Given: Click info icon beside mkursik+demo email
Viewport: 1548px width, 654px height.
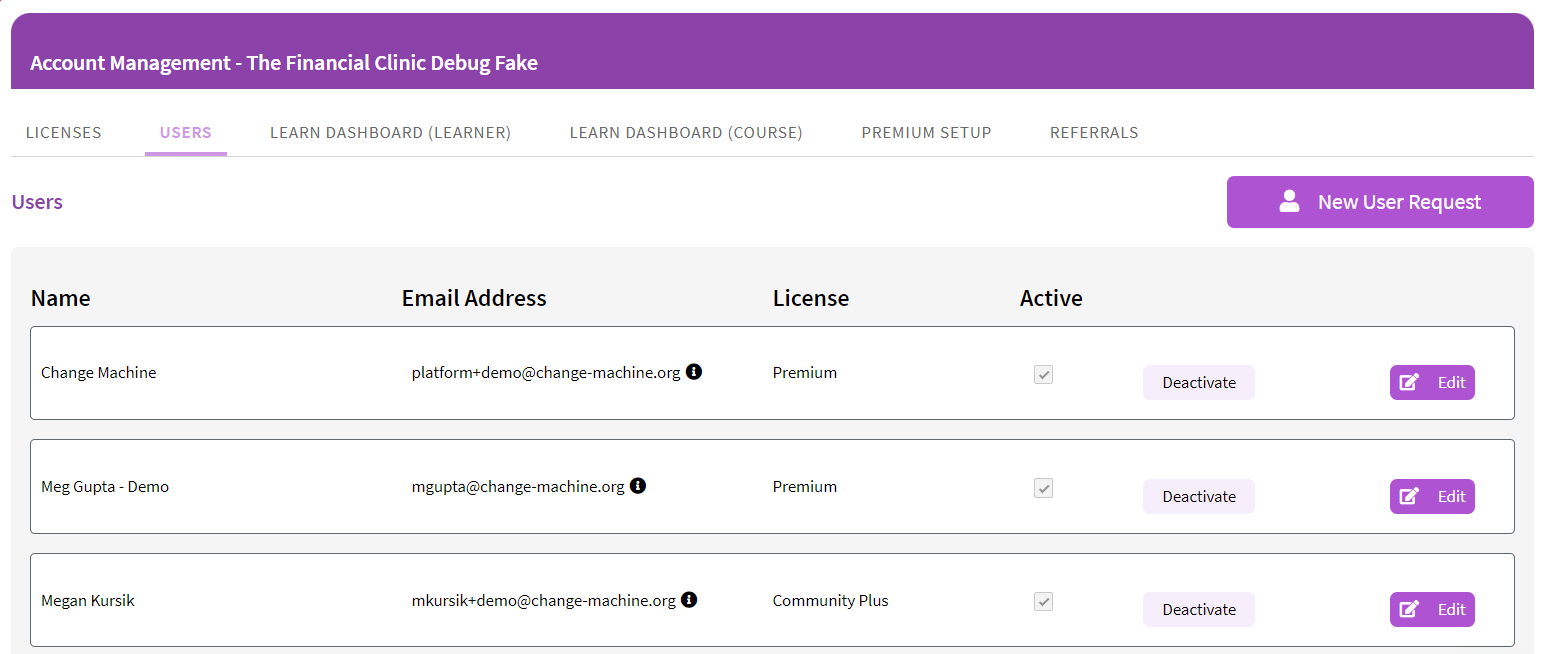Looking at the screenshot, I should pyautogui.click(x=689, y=600).
